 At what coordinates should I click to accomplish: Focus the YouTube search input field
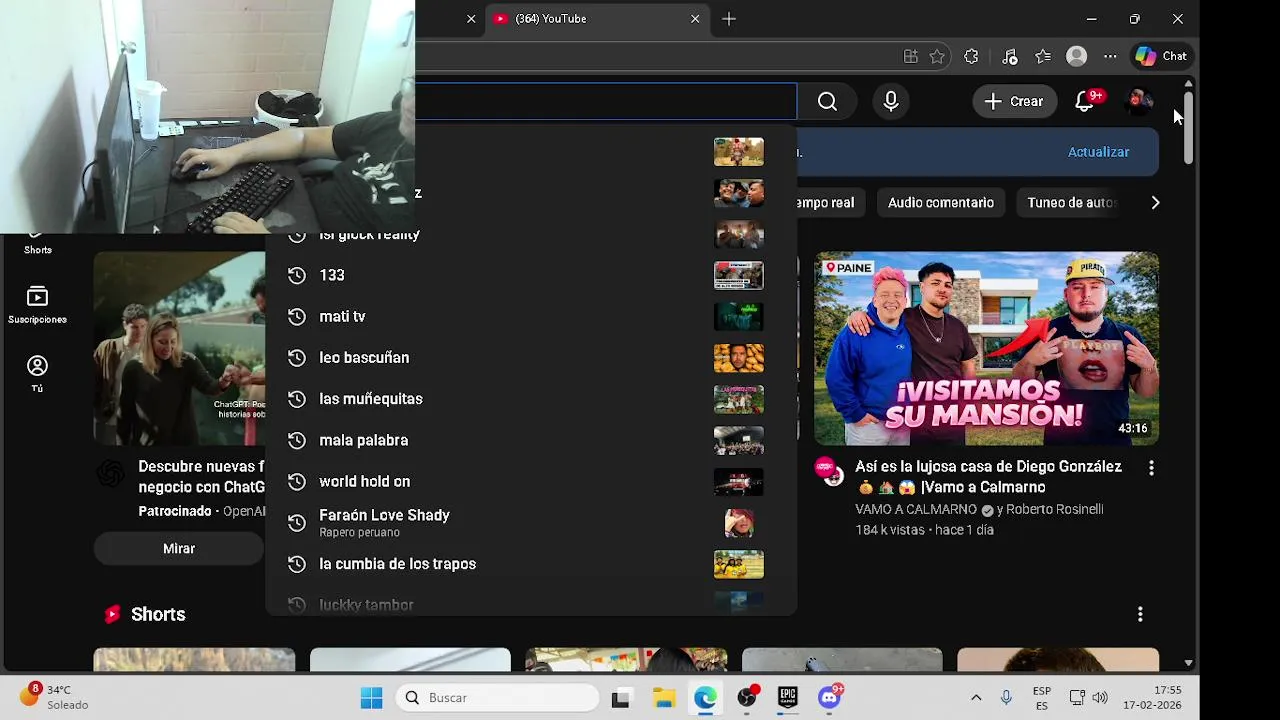pos(606,101)
